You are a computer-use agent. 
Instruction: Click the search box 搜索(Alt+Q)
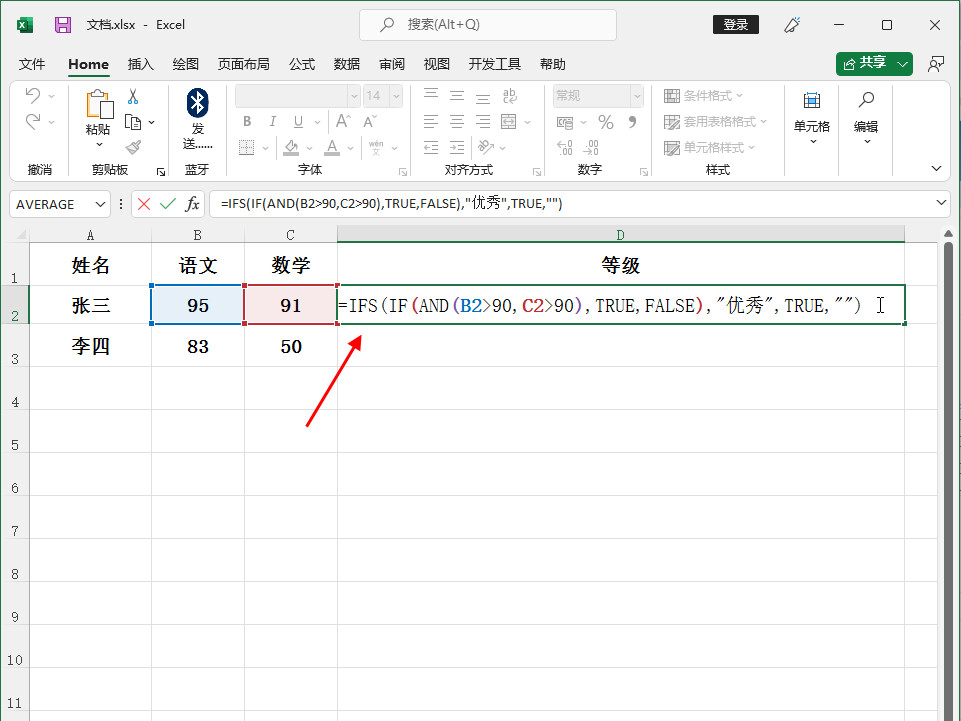point(488,25)
